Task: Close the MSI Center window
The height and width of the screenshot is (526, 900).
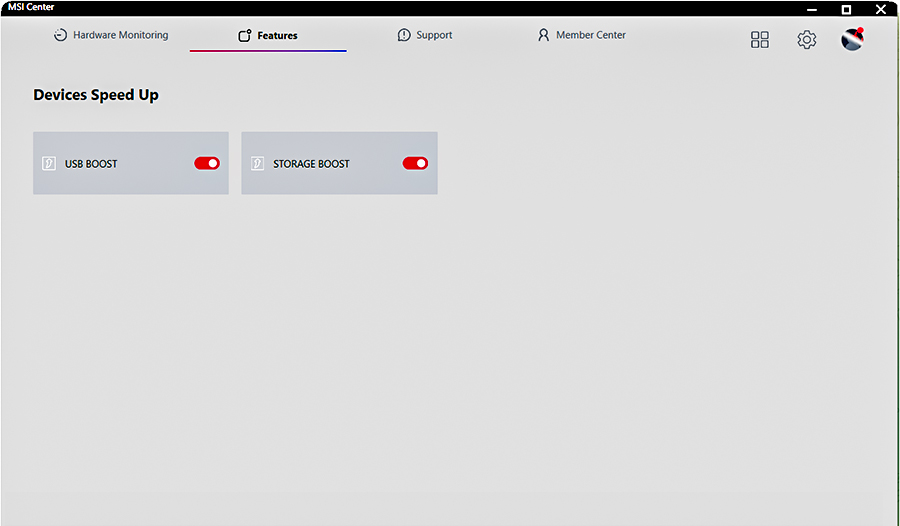Action: point(880,9)
